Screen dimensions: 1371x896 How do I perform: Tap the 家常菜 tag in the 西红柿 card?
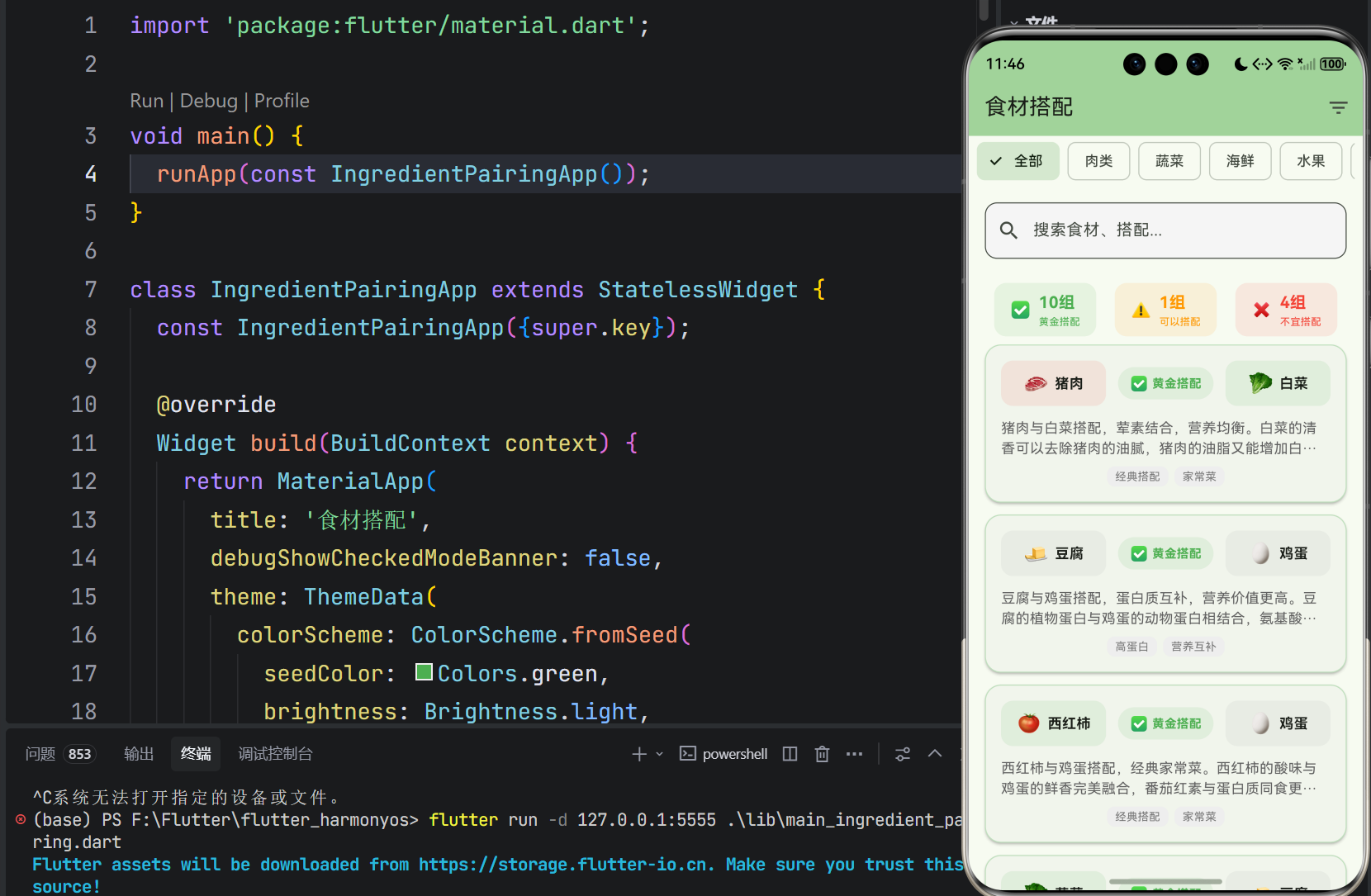(1199, 817)
